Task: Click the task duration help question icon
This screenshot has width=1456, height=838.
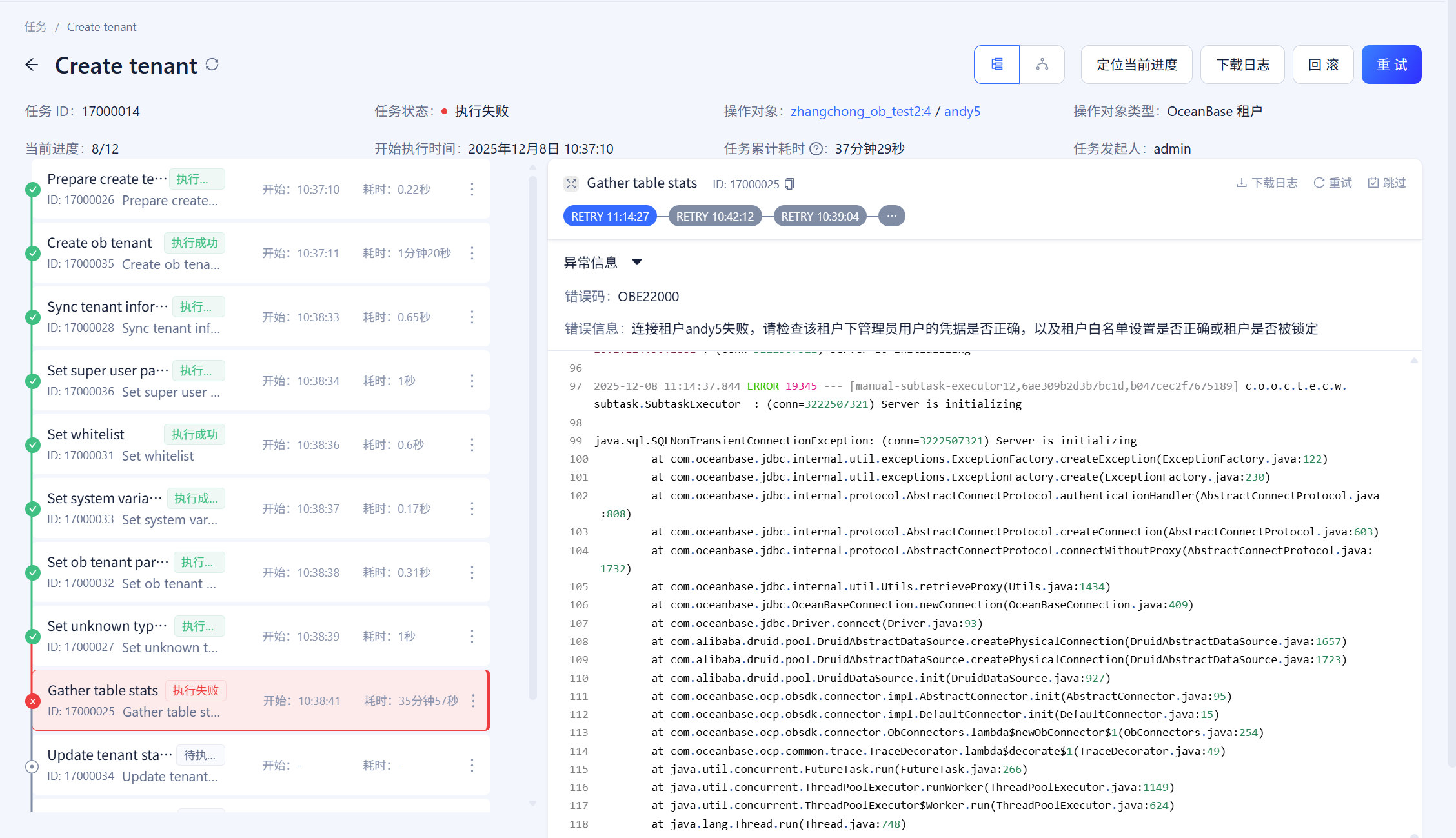Action: [x=816, y=149]
